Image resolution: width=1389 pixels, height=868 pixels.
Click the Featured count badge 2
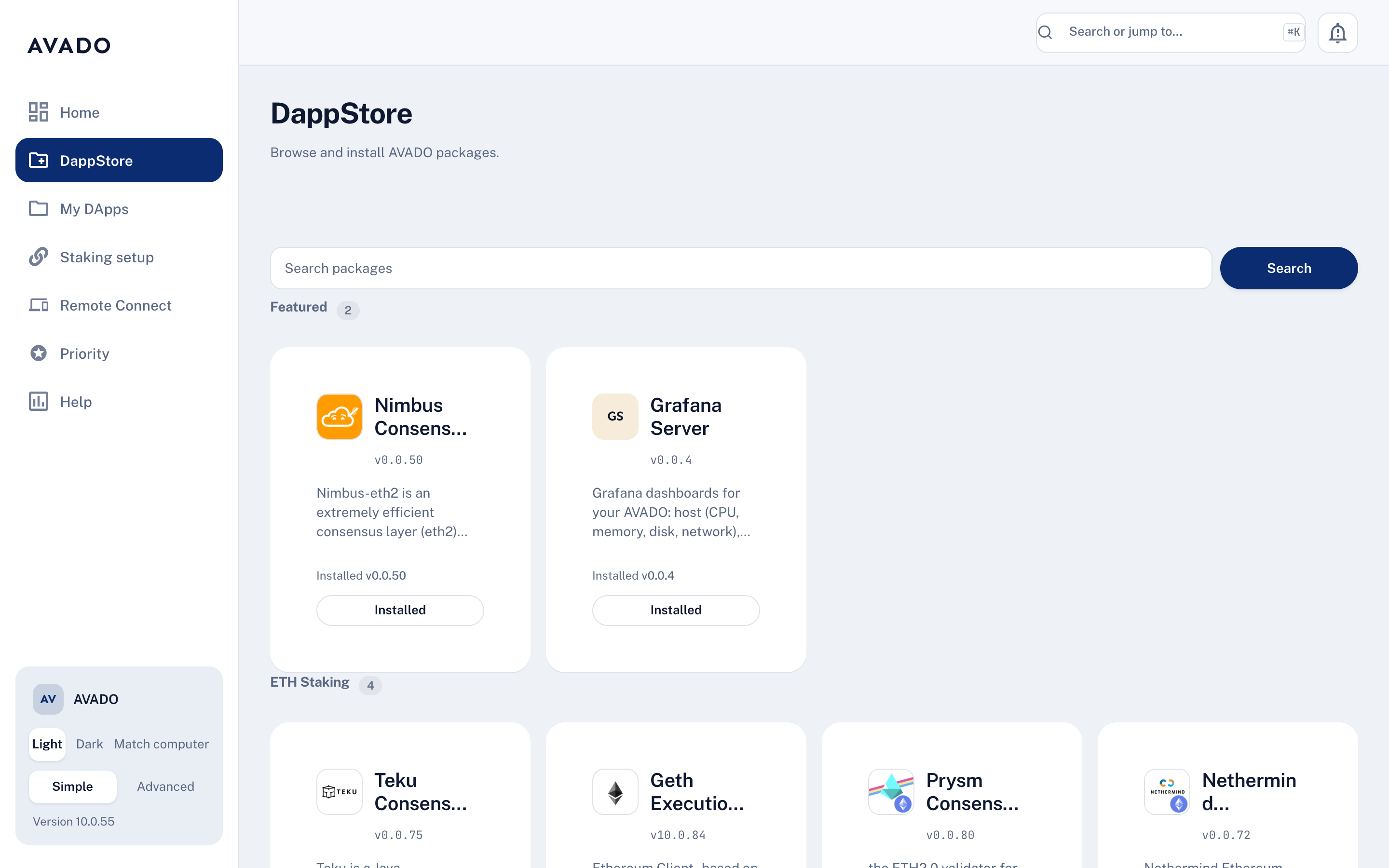coord(348,311)
